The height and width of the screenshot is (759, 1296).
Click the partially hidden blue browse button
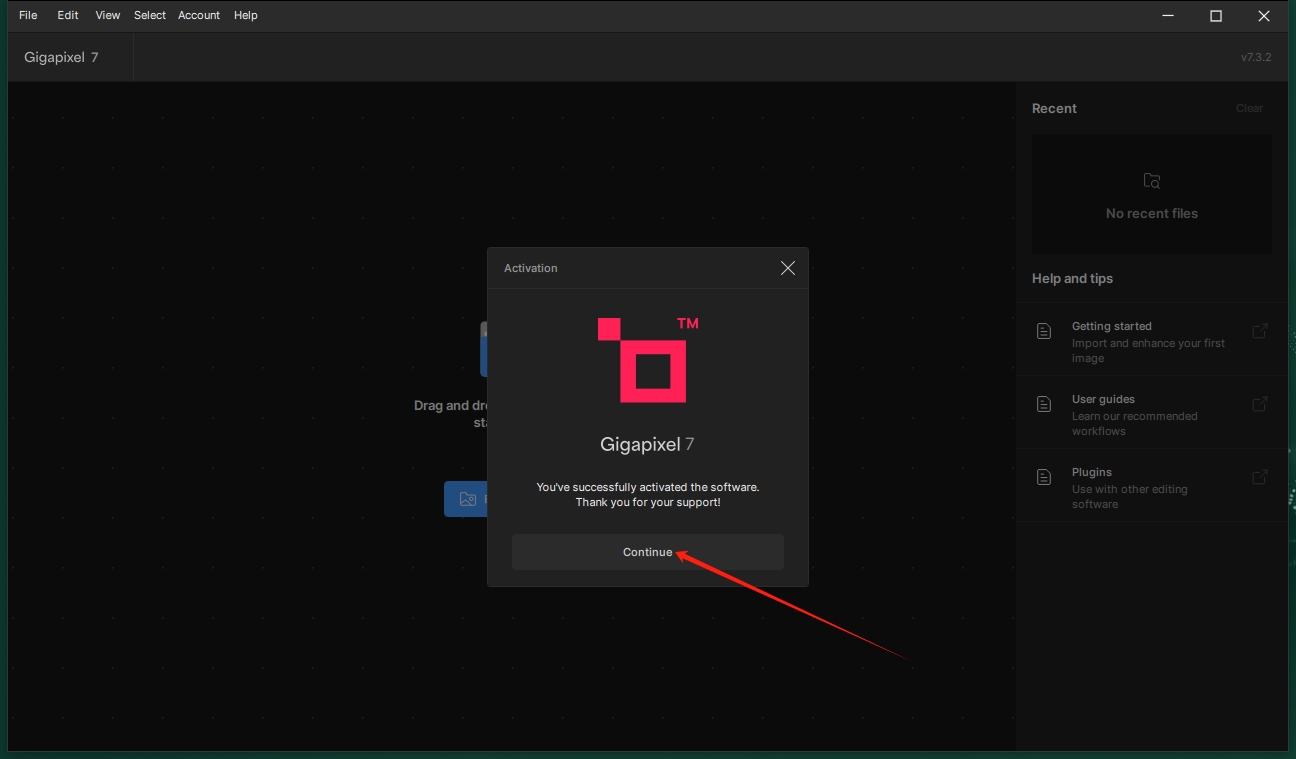(465, 499)
